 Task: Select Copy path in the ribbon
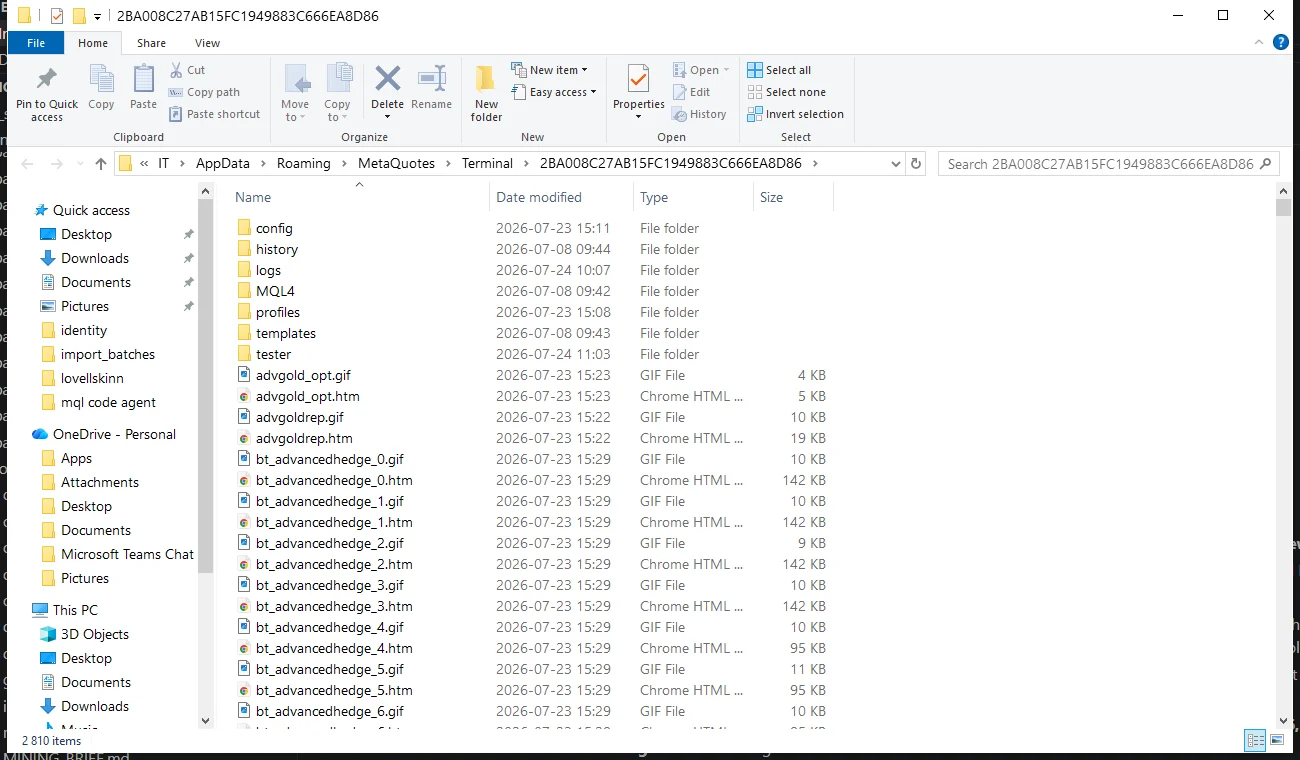coord(204,92)
